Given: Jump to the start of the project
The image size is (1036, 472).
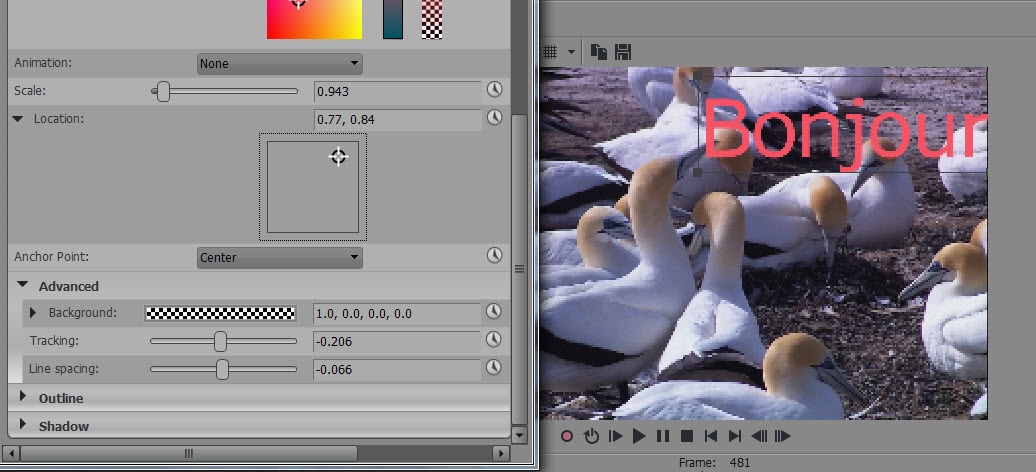Looking at the screenshot, I should click(x=711, y=437).
